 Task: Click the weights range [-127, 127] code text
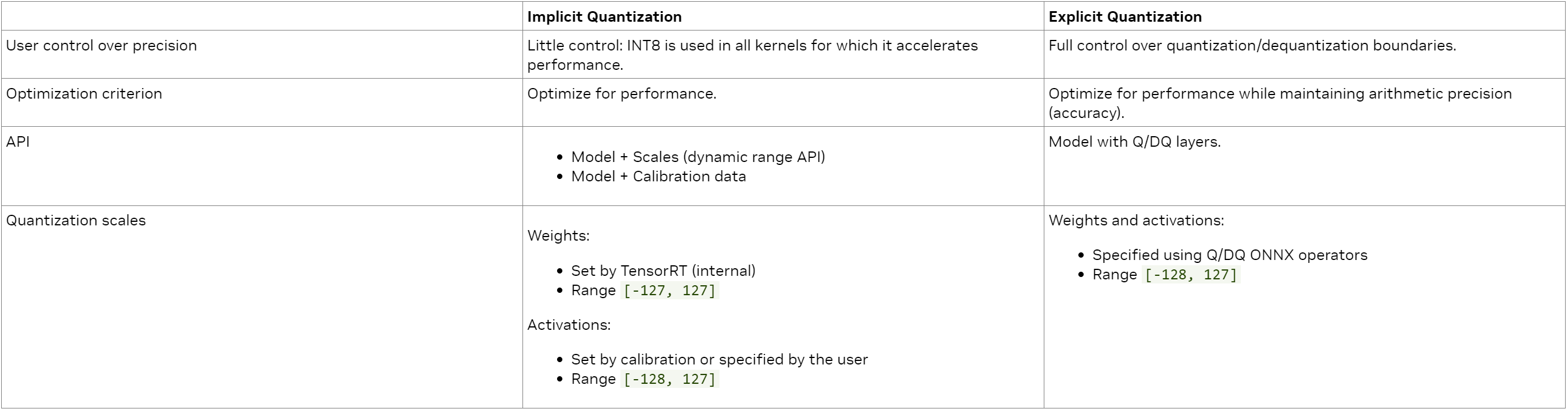click(670, 291)
